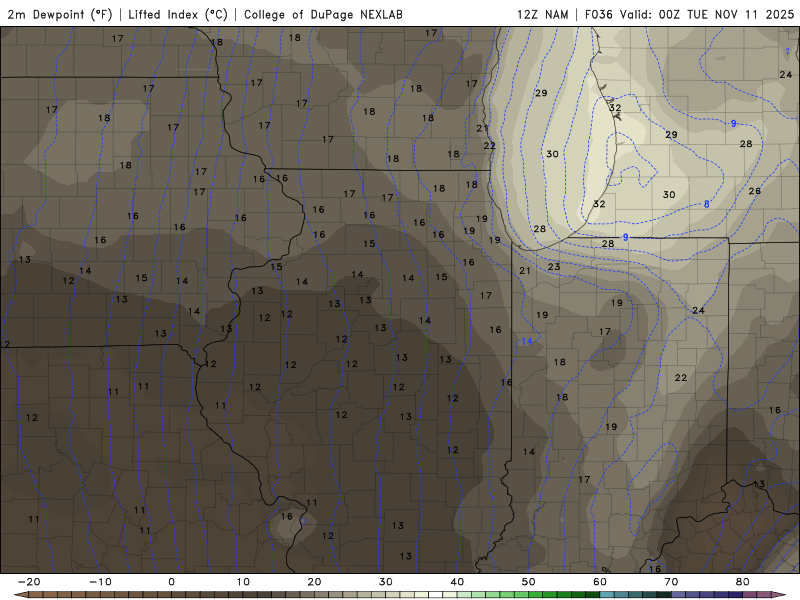Click the -10 label on the color scale
The image size is (800, 600).
[100, 582]
